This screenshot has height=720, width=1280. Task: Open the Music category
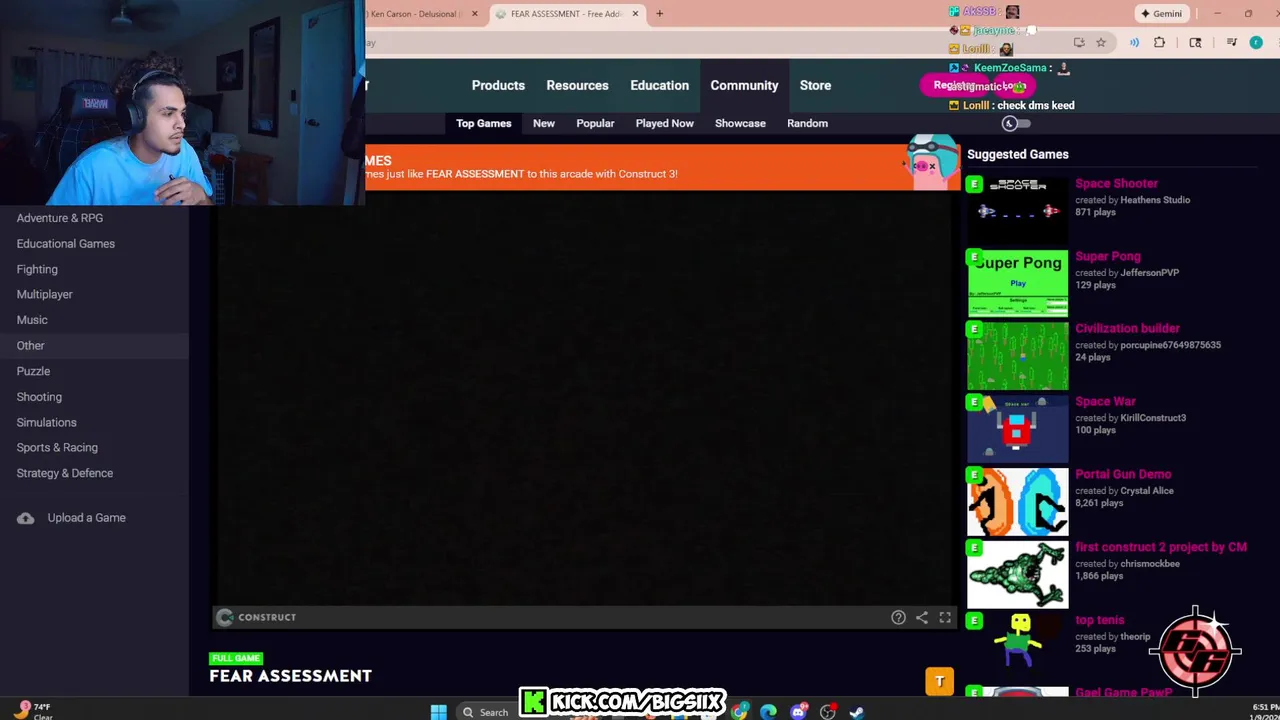pyautogui.click(x=32, y=320)
